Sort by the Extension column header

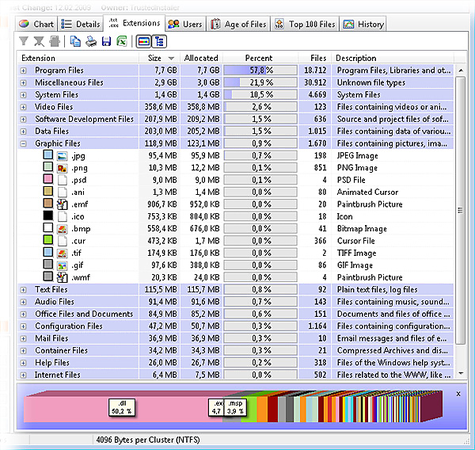(78, 58)
